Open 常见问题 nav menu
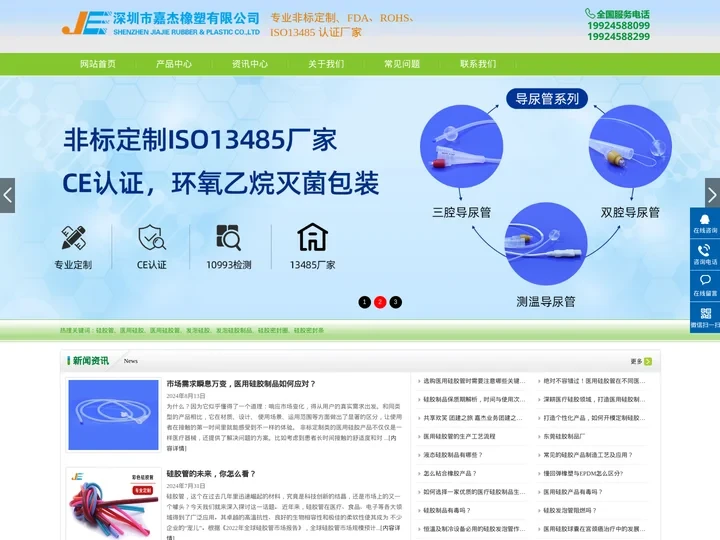The image size is (720, 540). pyautogui.click(x=402, y=64)
